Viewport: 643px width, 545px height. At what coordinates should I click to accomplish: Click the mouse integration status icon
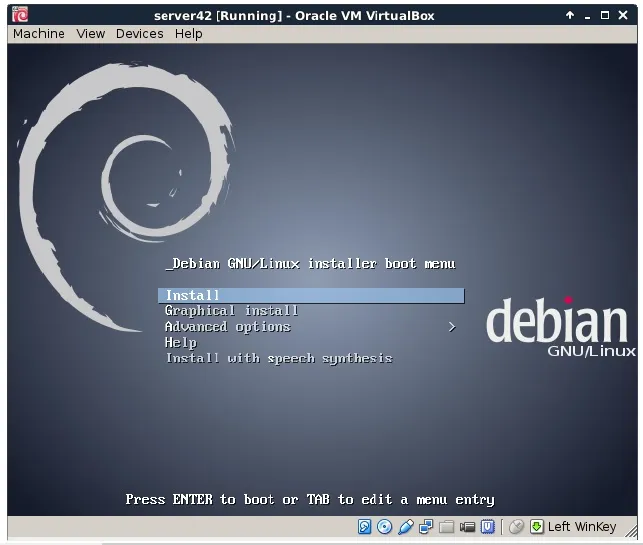516,527
